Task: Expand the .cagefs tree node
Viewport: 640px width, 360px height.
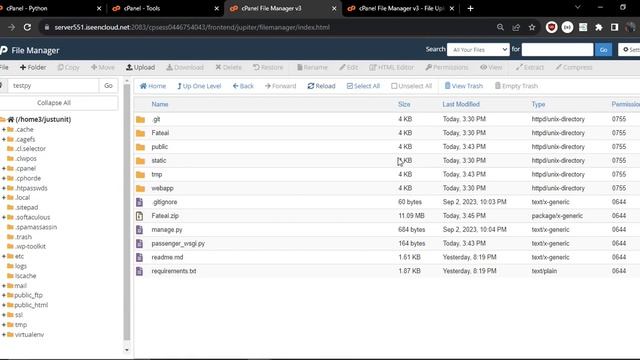Action: click(4, 139)
